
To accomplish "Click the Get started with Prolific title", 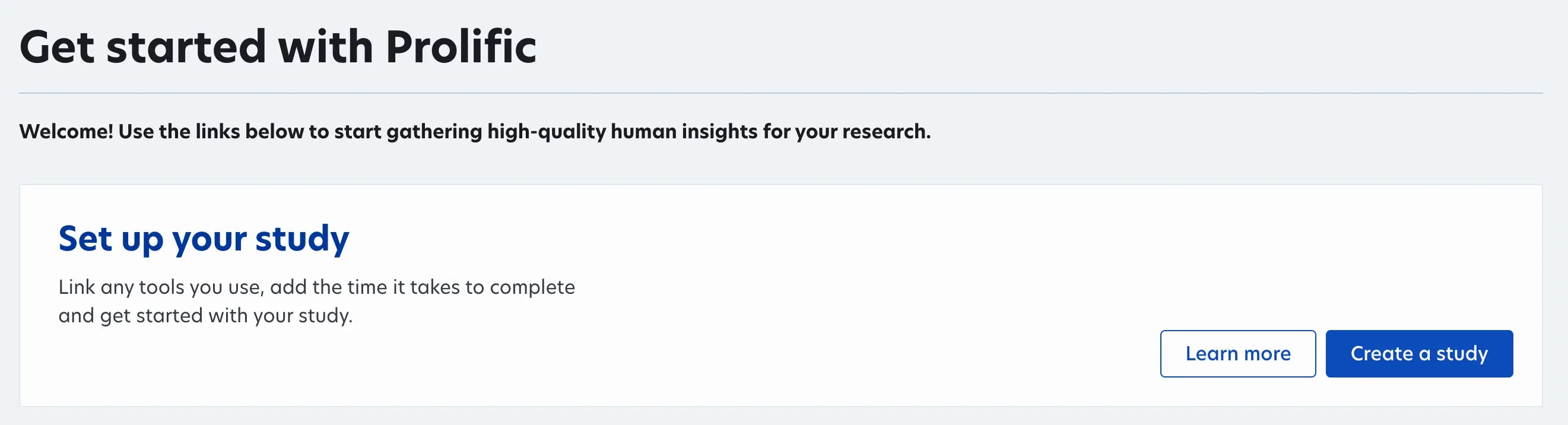I will (x=278, y=46).
